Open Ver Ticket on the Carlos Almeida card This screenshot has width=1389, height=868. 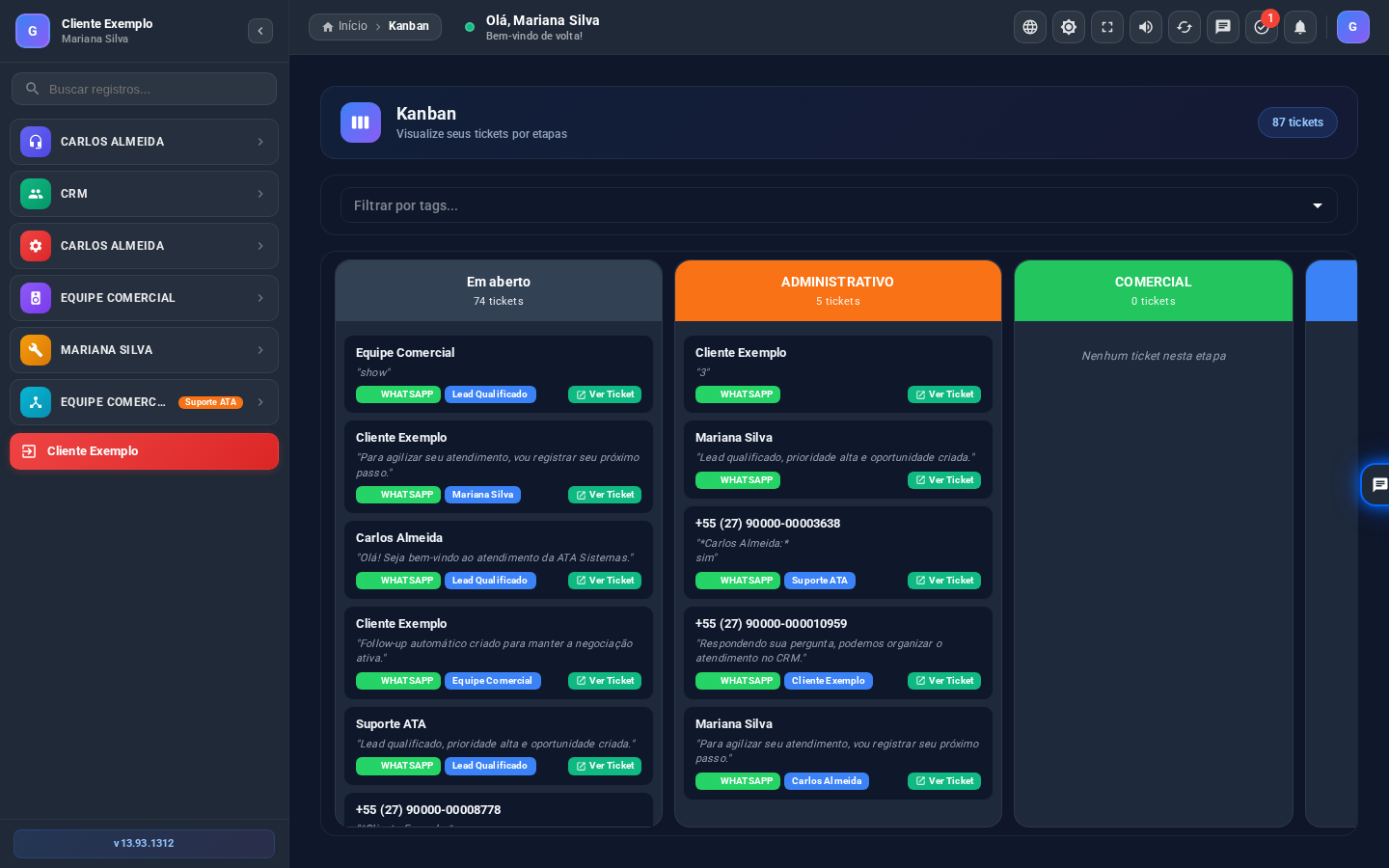point(605,581)
